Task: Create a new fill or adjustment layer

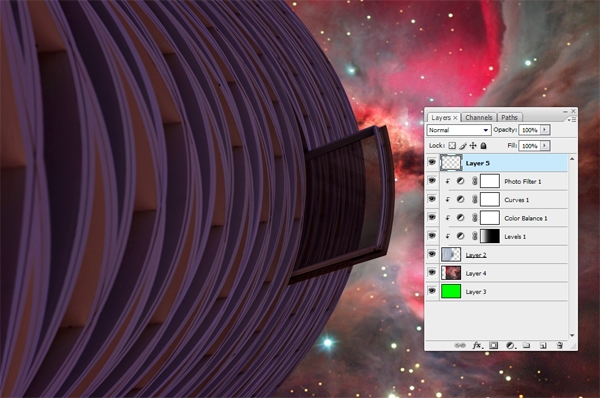Action: click(510, 345)
